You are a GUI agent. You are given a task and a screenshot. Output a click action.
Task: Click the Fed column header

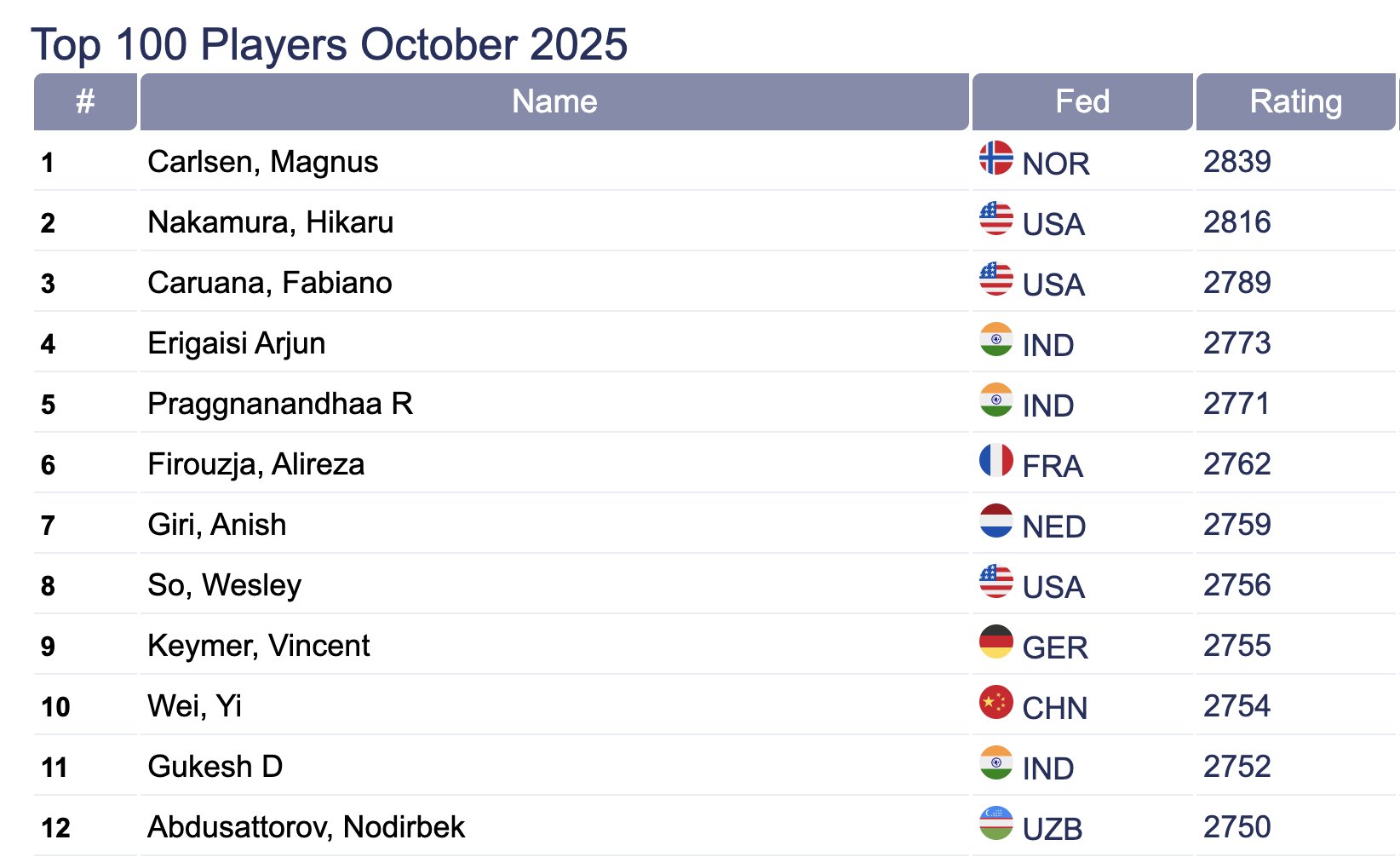[x=1082, y=101]
